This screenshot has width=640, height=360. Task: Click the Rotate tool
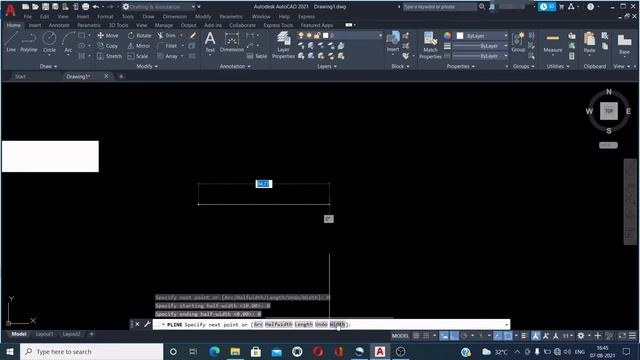pyautogui.click(x=140, y=36)
